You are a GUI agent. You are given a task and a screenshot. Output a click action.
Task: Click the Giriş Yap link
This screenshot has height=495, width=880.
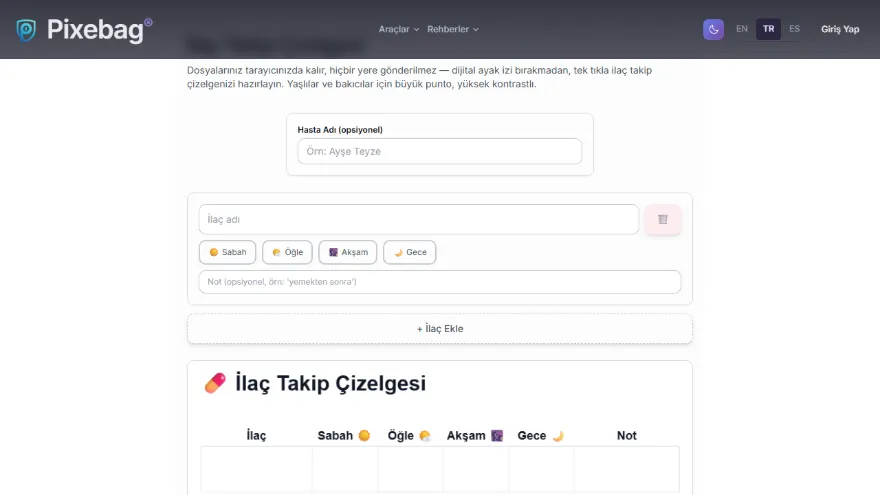click(x=840, y=29)
